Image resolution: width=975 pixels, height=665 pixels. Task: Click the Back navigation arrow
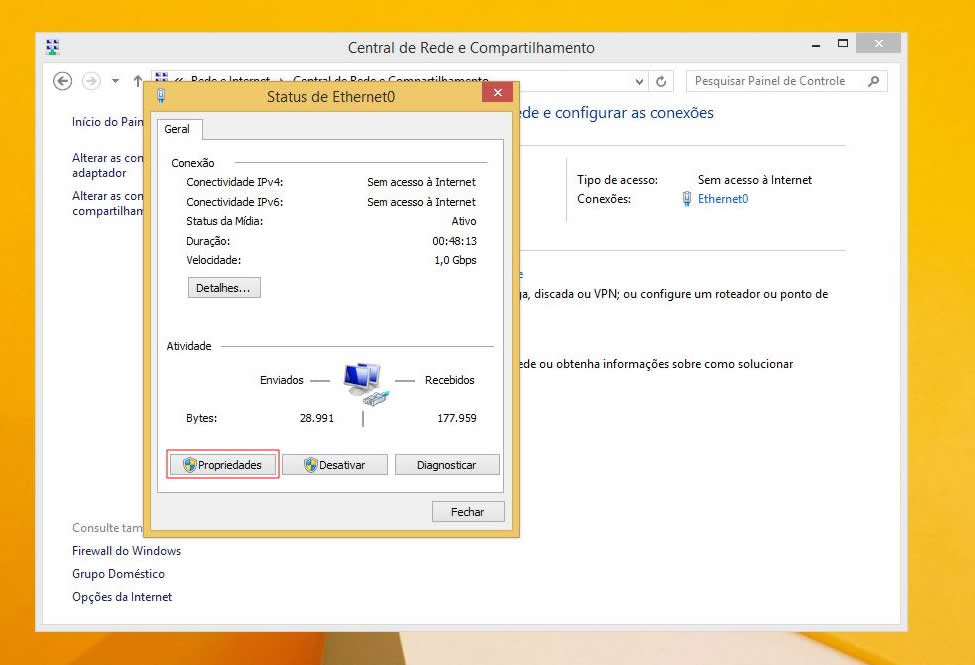click(x=63, y=81)
